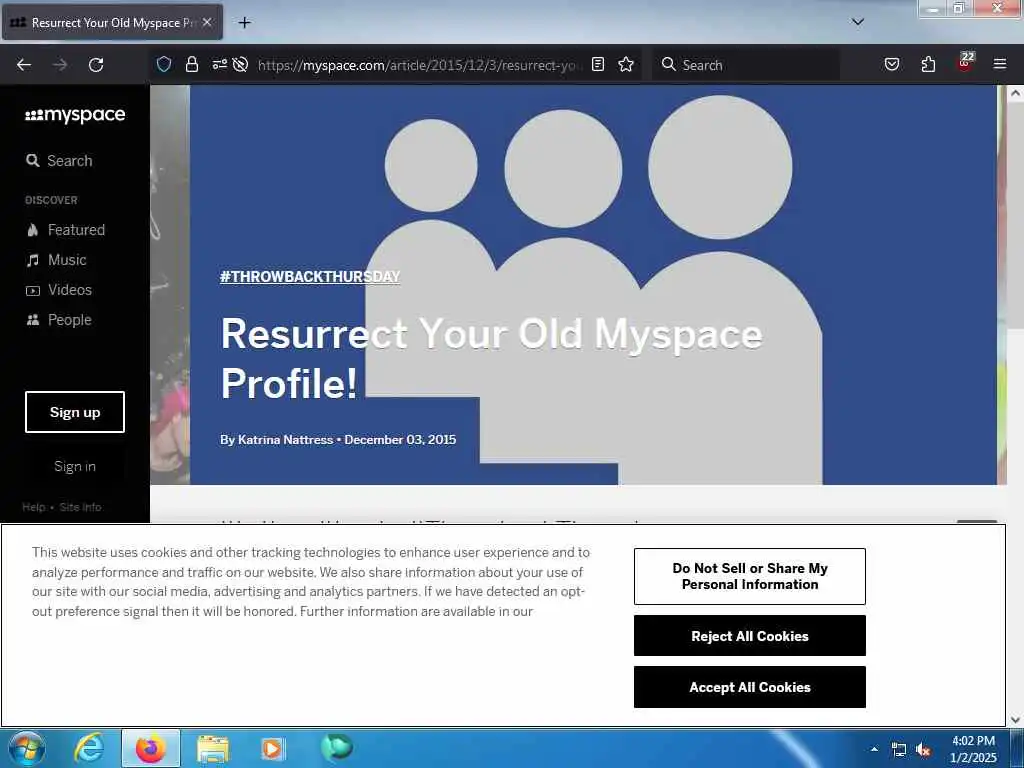This screenshot has height=768, width=1024.
Task: Click the magnifier icon beside sidebar Search
Action: pos(33,160)
